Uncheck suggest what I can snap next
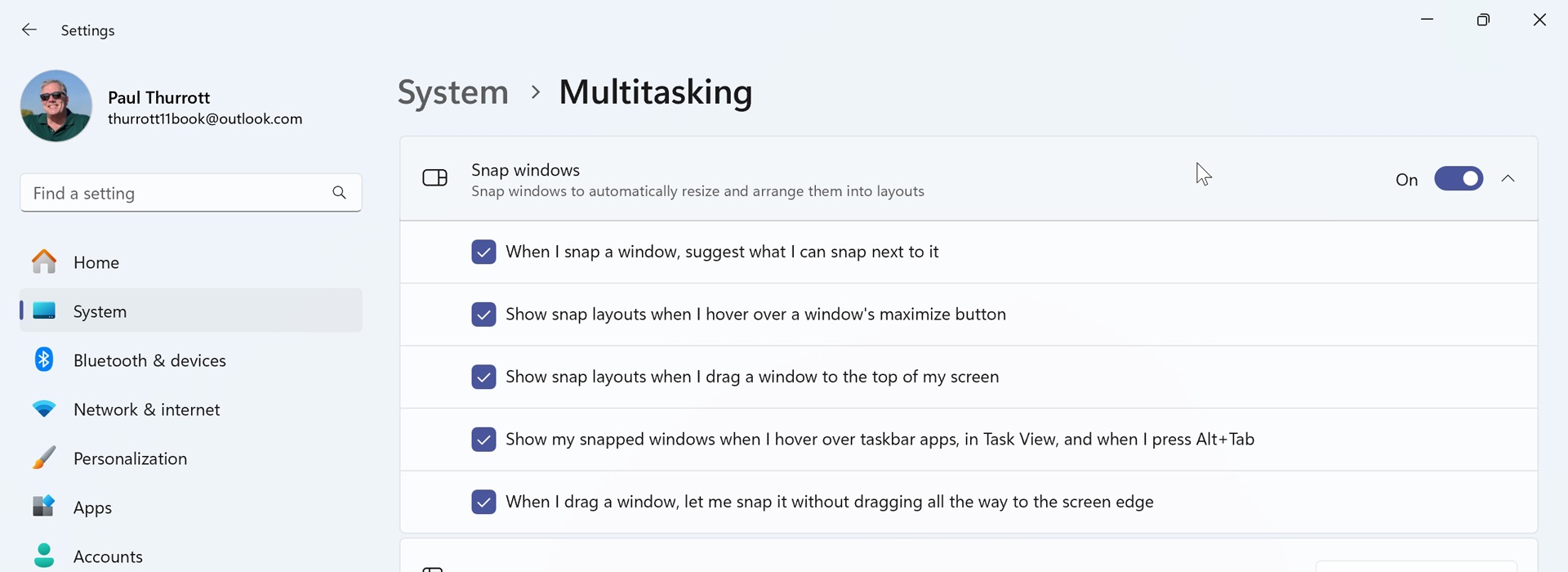The image size is (1568, 572). click(483, 252)
